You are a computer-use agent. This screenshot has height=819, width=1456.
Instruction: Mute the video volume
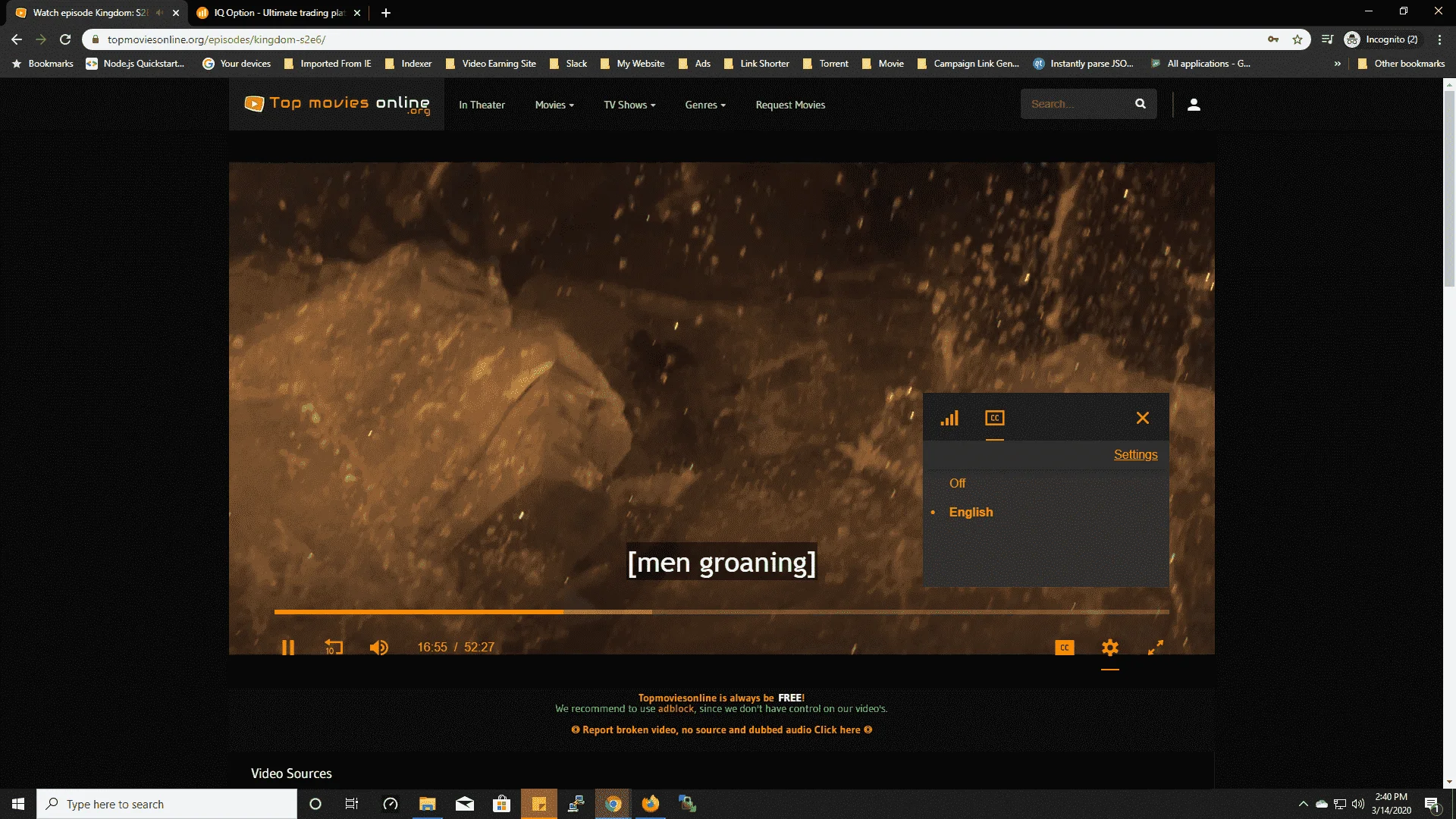tap(379, 648)
